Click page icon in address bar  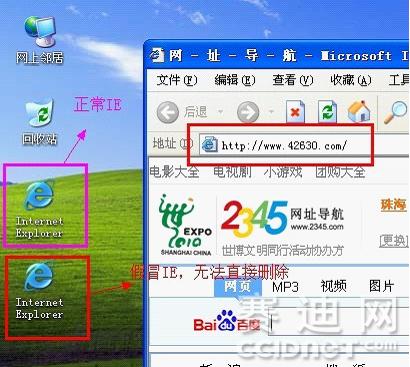209,145
